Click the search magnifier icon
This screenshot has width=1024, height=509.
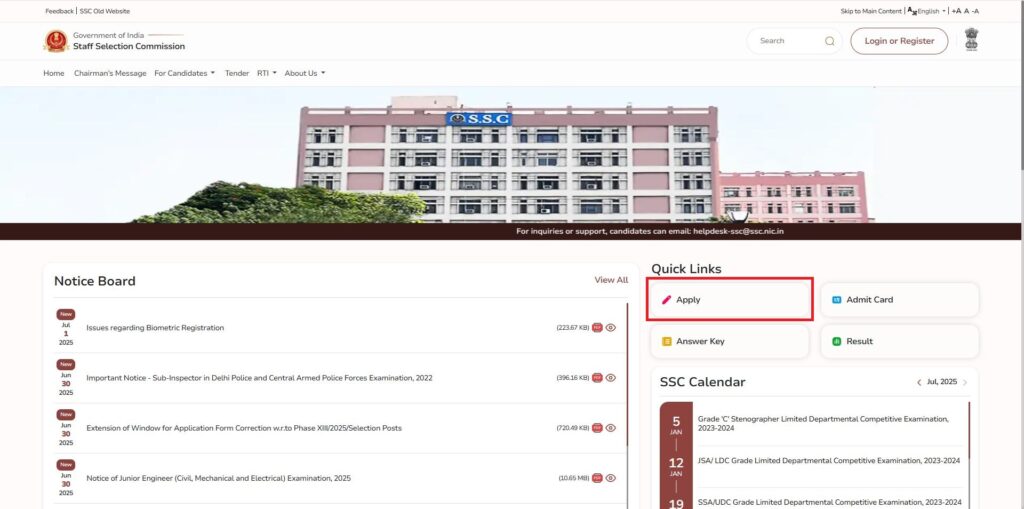[829, 41]
